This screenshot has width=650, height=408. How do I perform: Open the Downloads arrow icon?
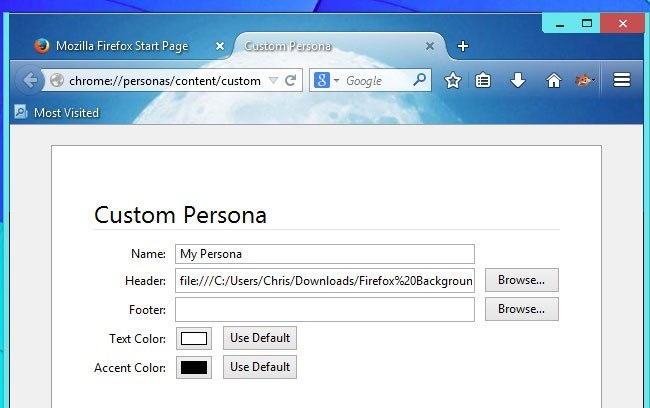tap(518, 80)
